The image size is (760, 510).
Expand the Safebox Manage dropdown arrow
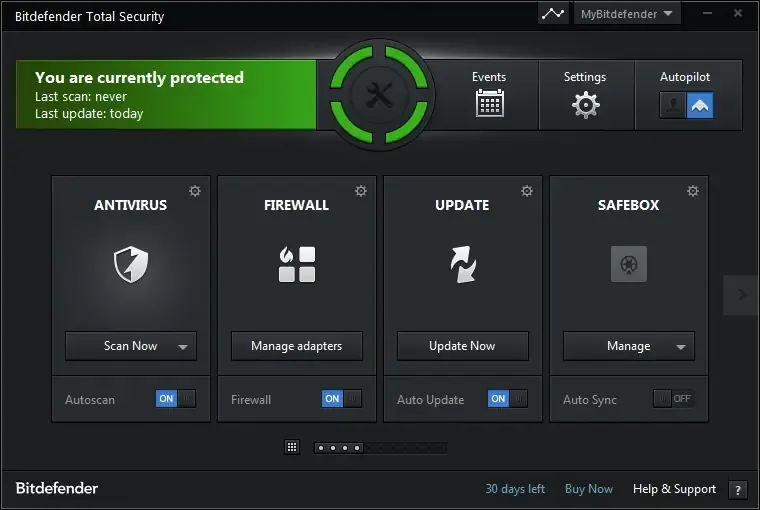click(681, 347)
